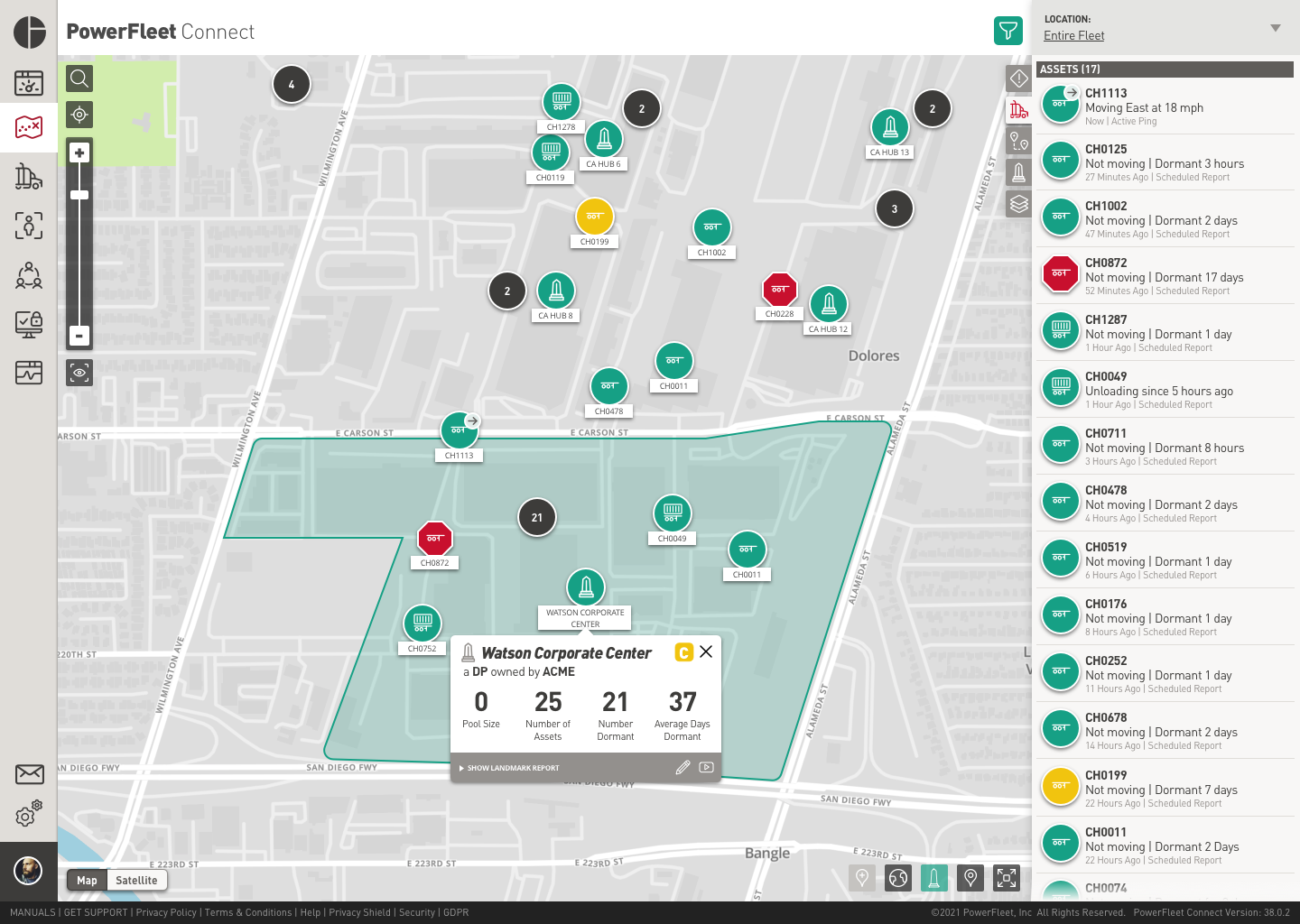
Task: Toggle the globe map tool at bottom
Action: point(898,878)
